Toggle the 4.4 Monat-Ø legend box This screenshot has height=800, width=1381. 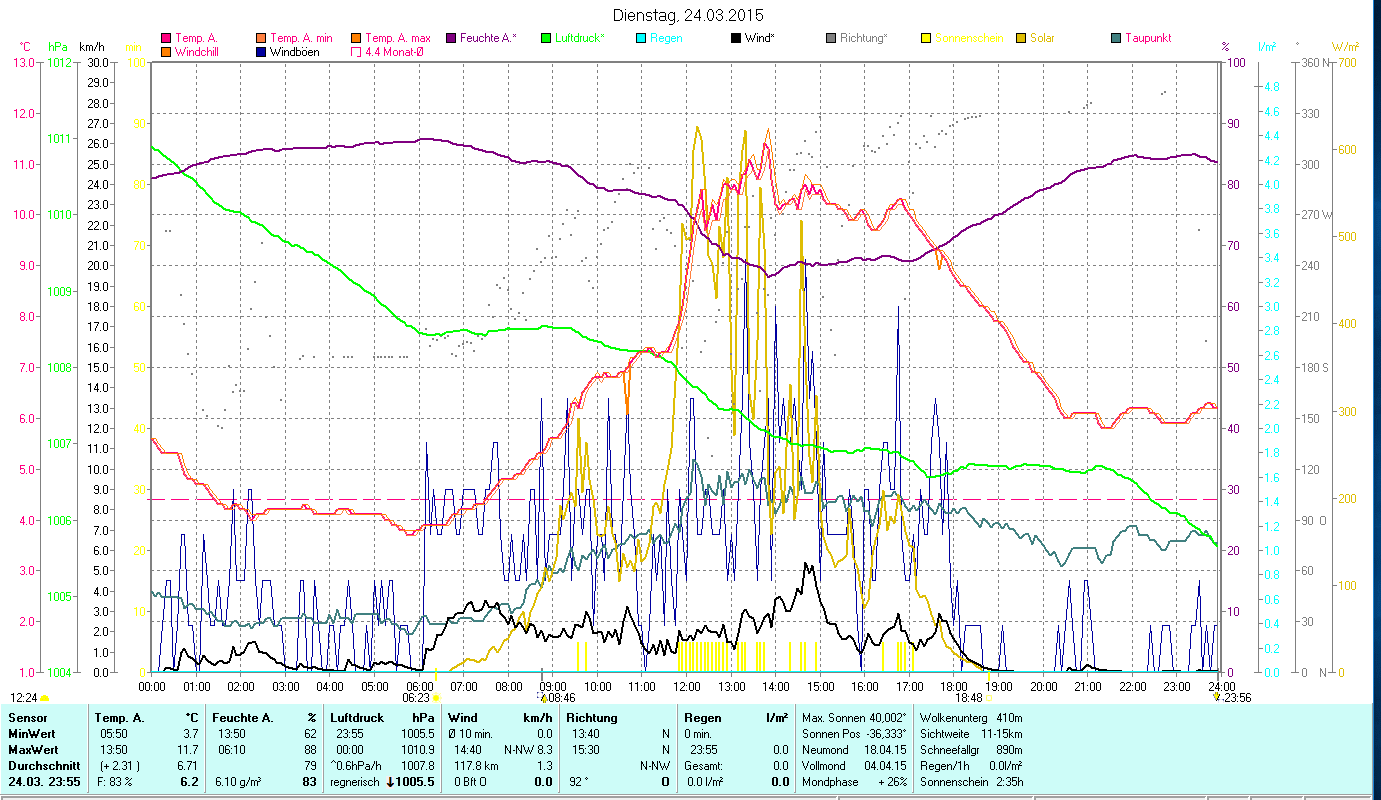pyautogui.click(x=355, y=52)
